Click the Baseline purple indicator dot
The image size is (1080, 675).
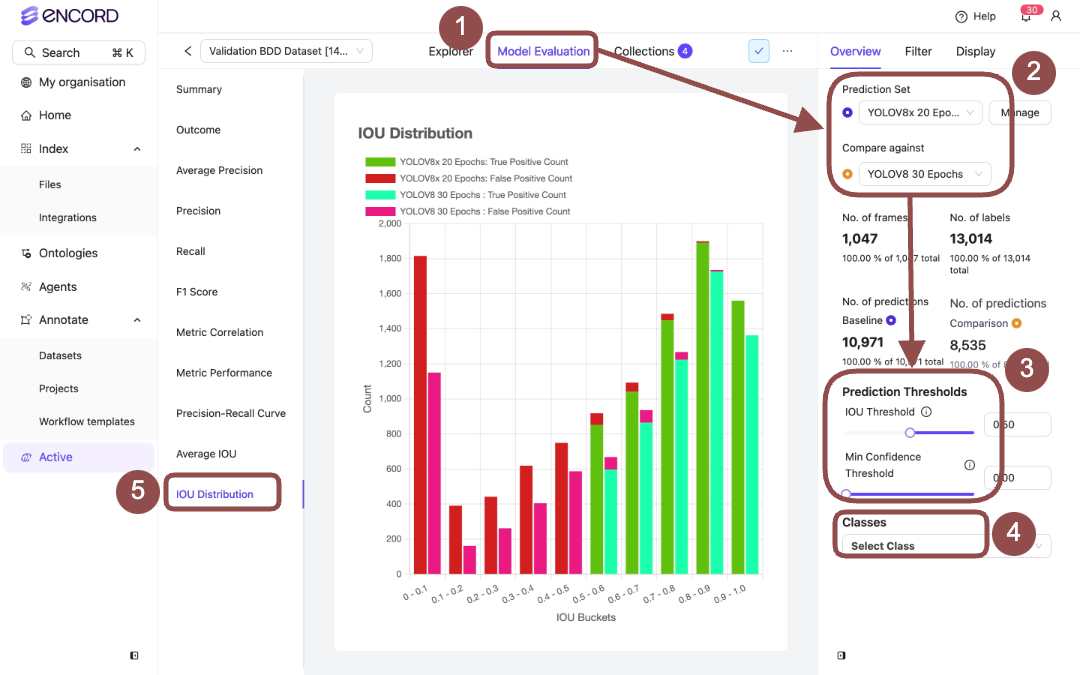click(891, 320)
